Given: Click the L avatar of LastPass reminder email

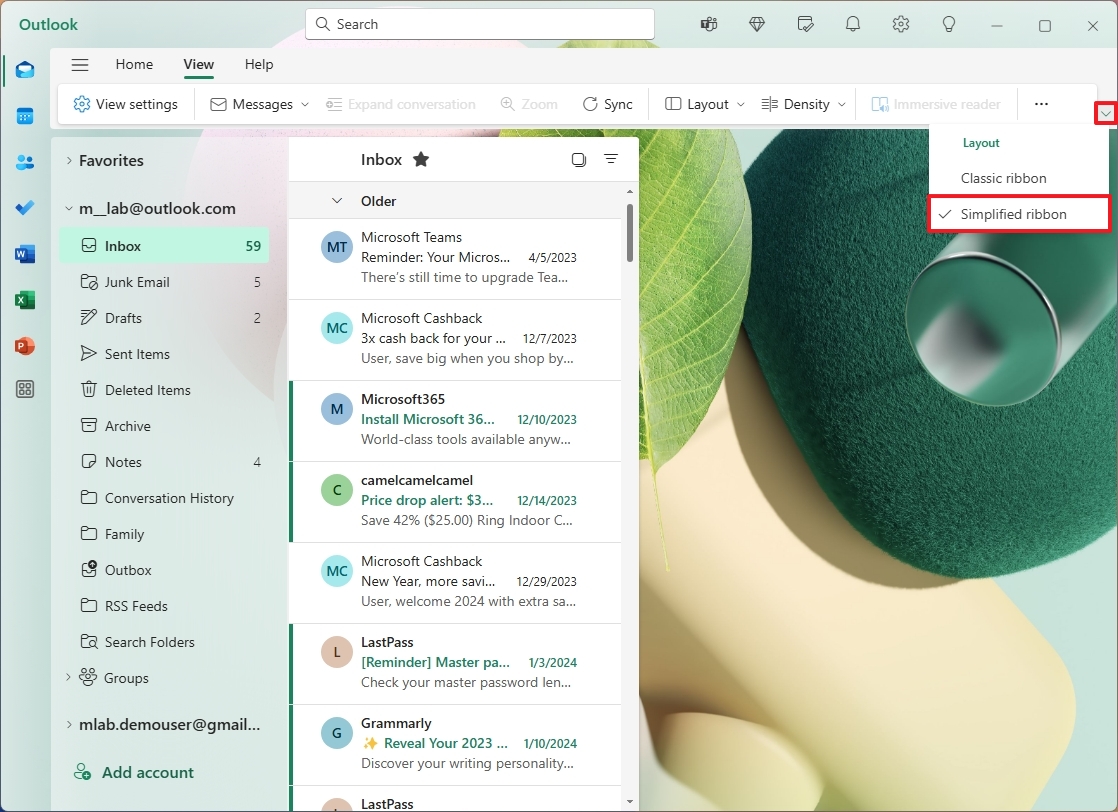Looking at the screenshot, I should pos(337,652).
